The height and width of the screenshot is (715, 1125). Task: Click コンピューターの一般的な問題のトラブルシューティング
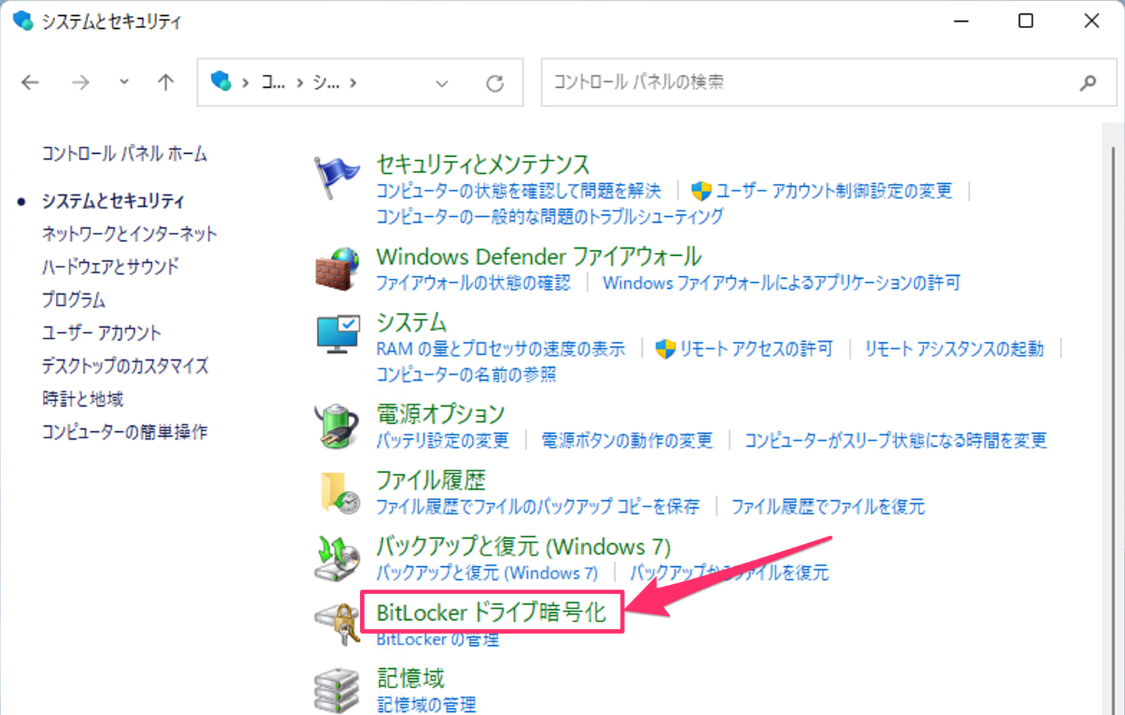(x=550, y=216)
